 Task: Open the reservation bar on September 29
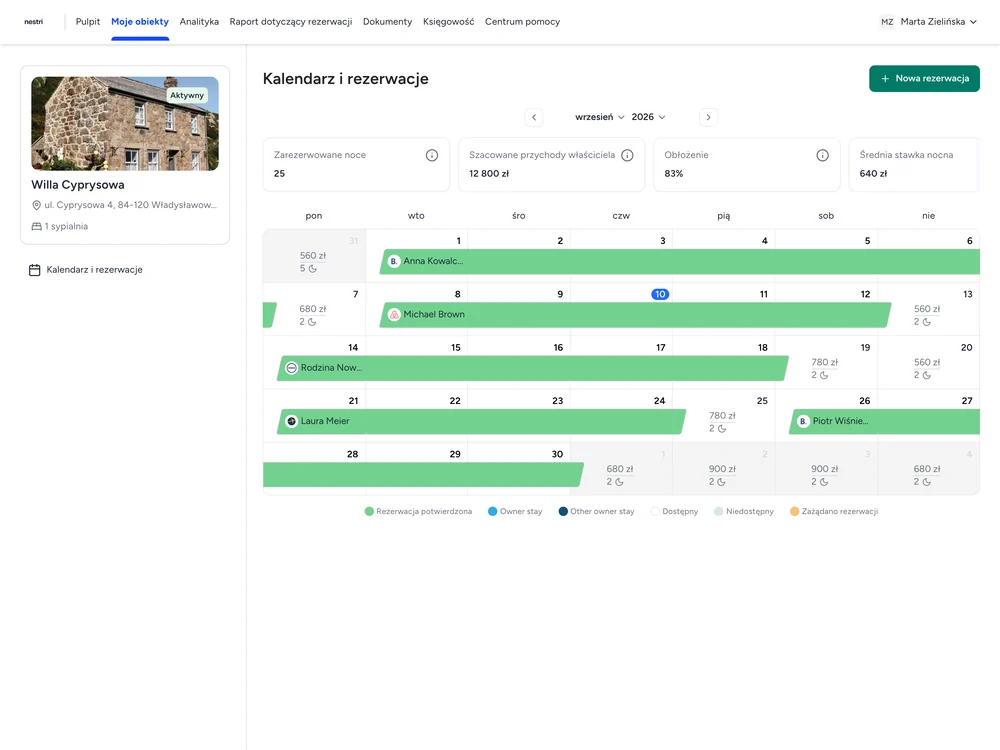(423, 475)
